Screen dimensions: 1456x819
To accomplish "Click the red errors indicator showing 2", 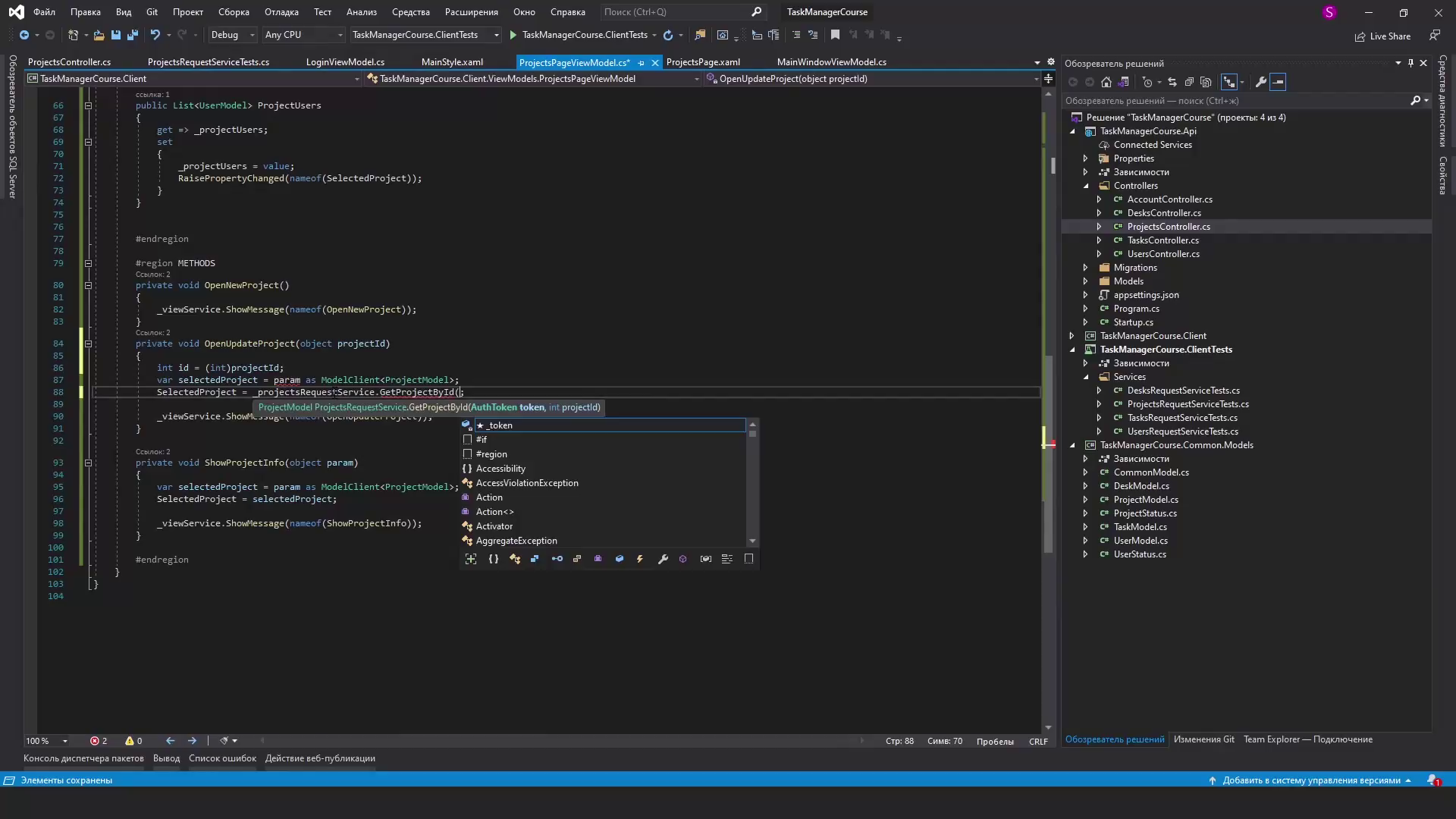I will tap(99, 741).
